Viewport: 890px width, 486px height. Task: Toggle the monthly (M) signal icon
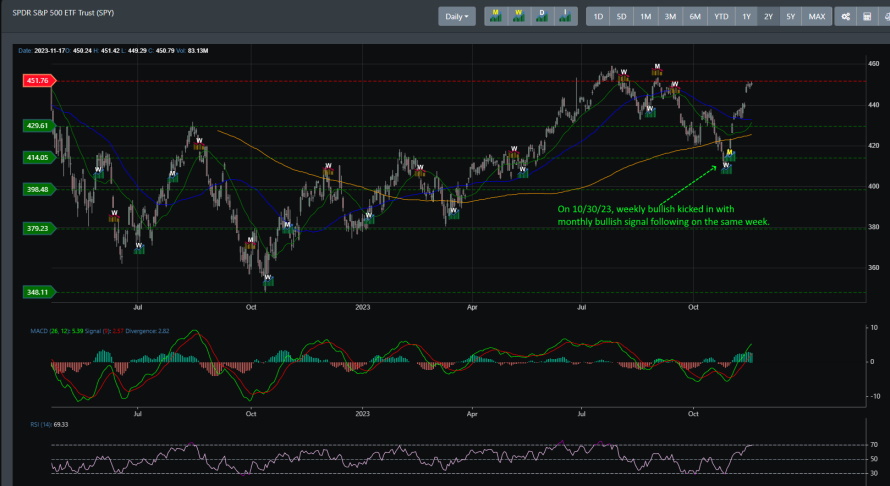(496, 16)
